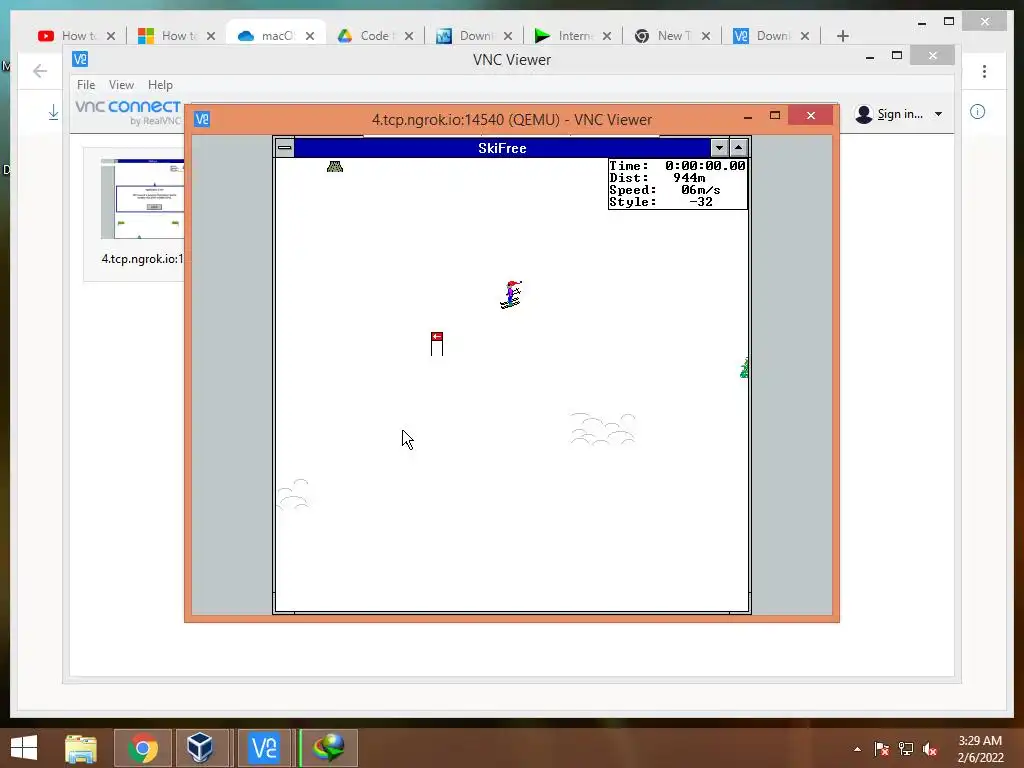Click the green pine tree at right edge
Image resolution: width=1024 pixels, height=768 pixels.
(x=744, y=368)
